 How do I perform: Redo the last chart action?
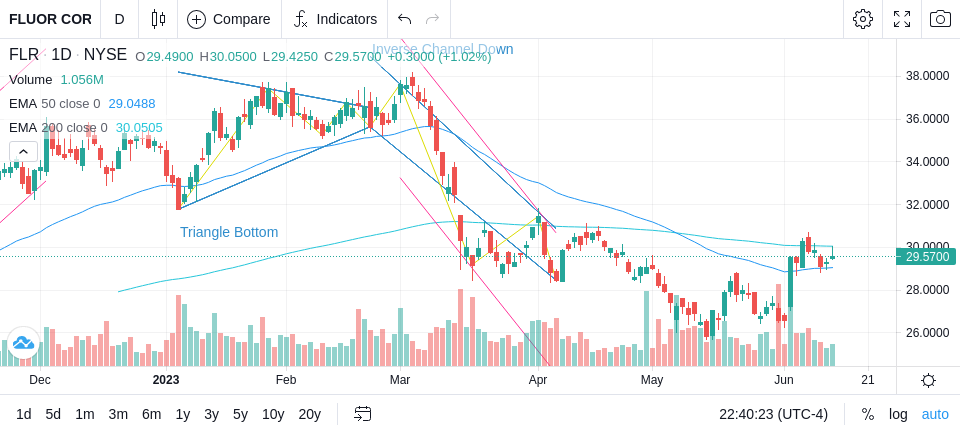point(433,19)
